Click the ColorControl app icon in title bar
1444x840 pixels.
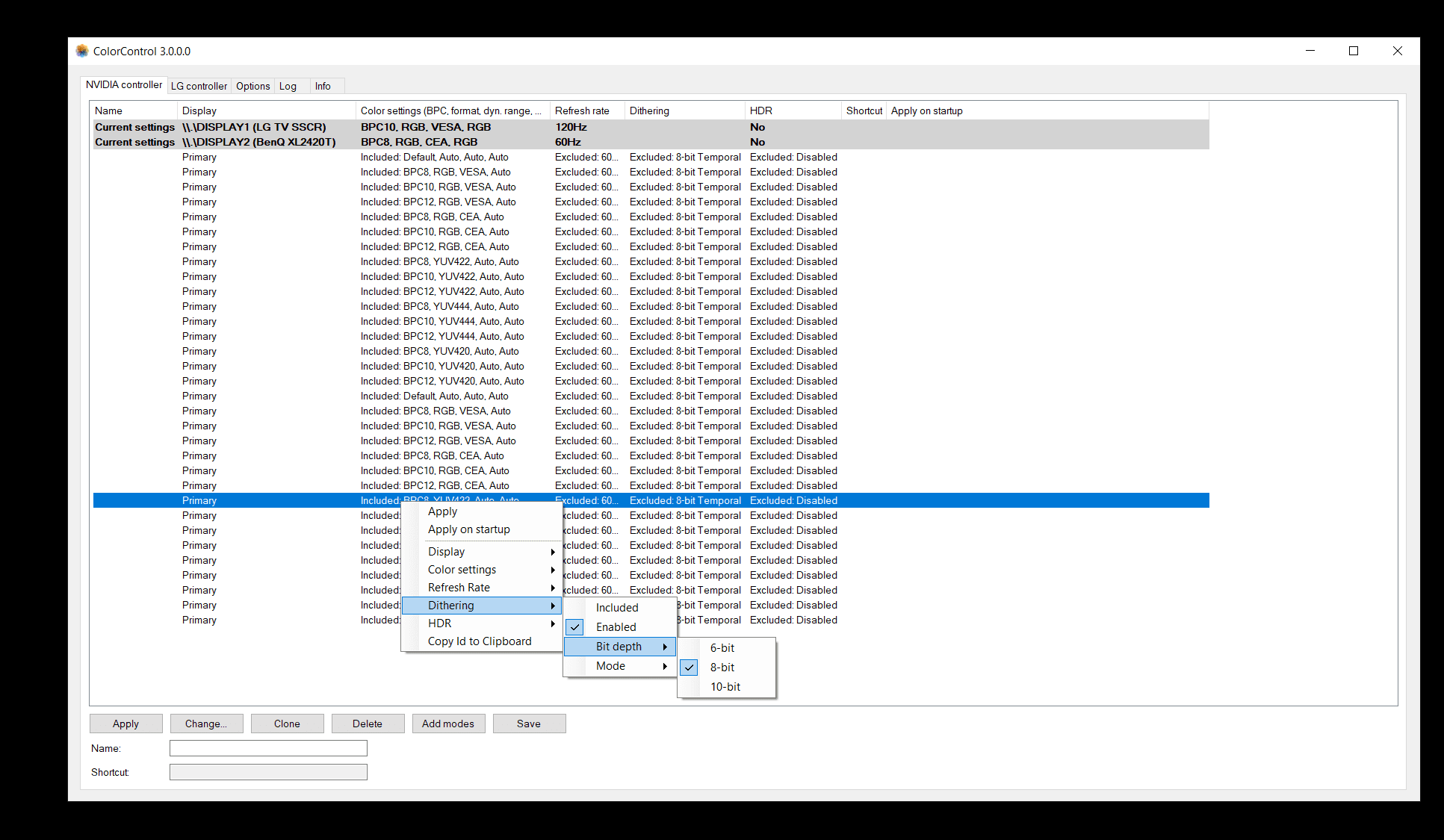(x=82, y=51)
